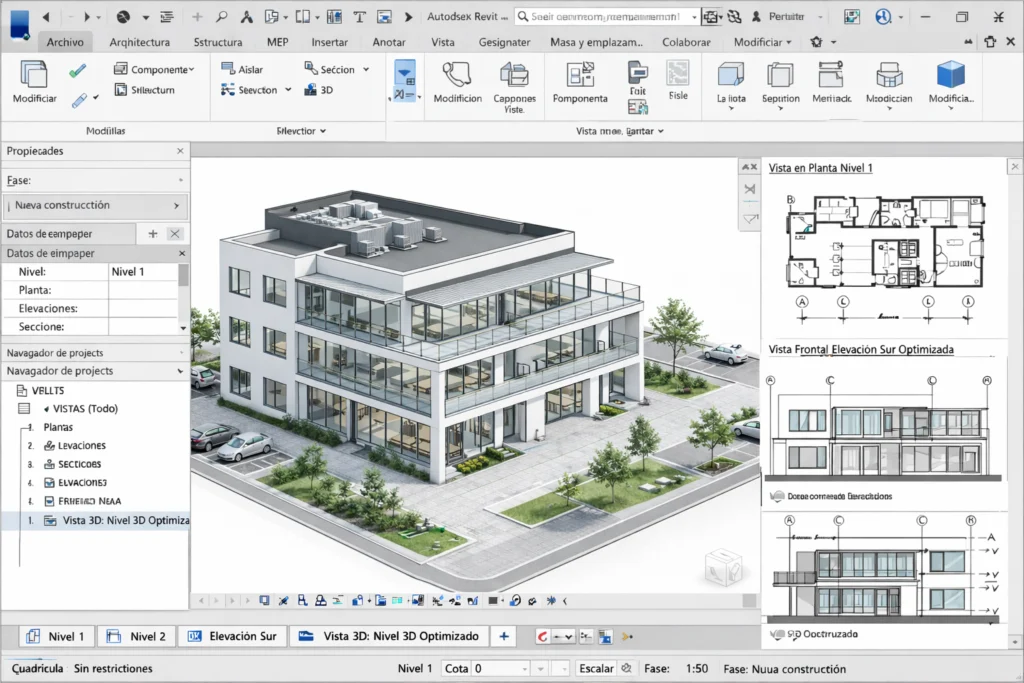
Task: Toggle the Seevction dropdown checkmark arrow
Action: coord(288,89)
